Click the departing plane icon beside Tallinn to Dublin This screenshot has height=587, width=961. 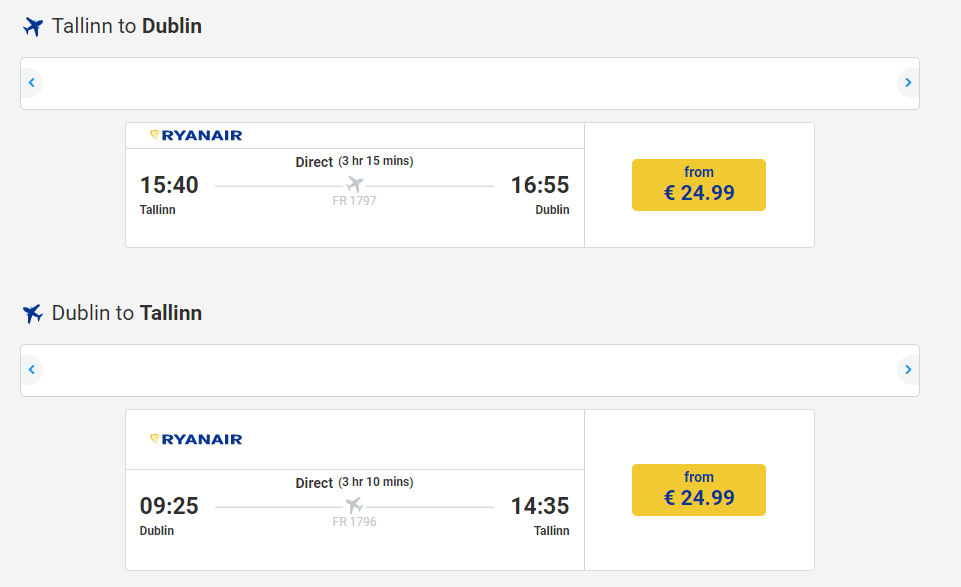point(33,27)
